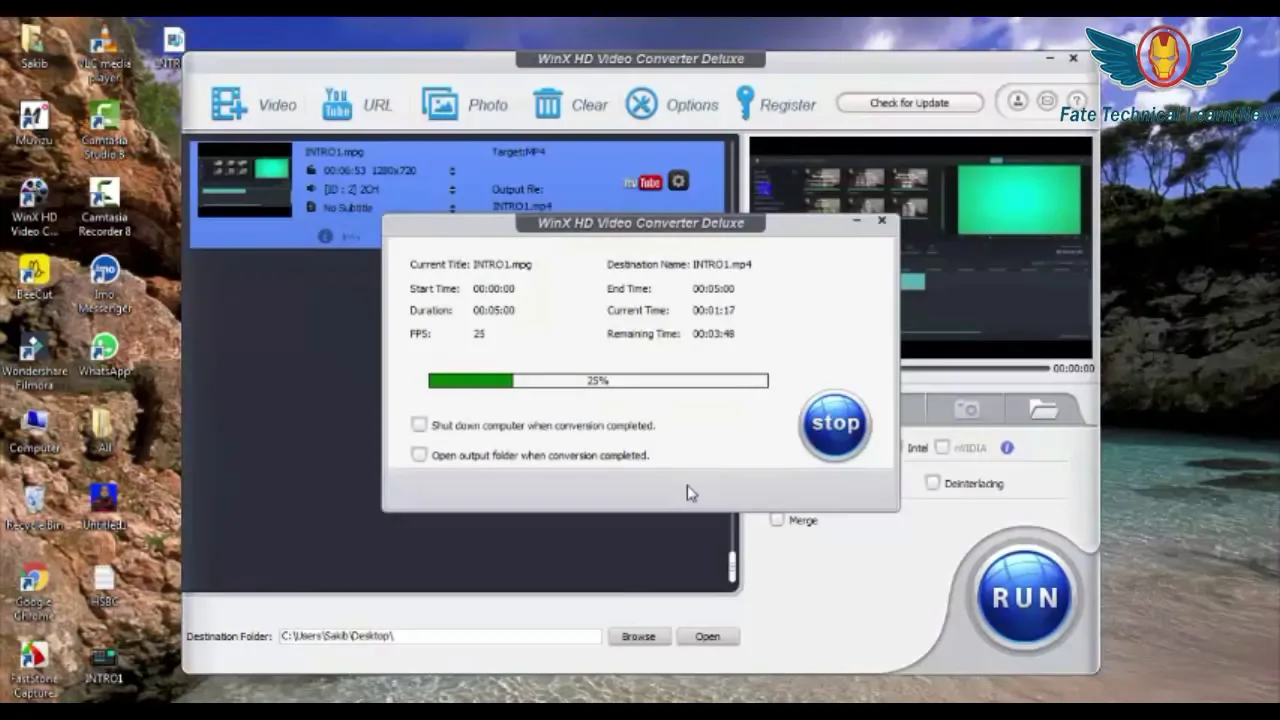Click the file list vertical scrollbar
The height and width of the screenshot is (720, 1280).
click(x=732, y=567)
